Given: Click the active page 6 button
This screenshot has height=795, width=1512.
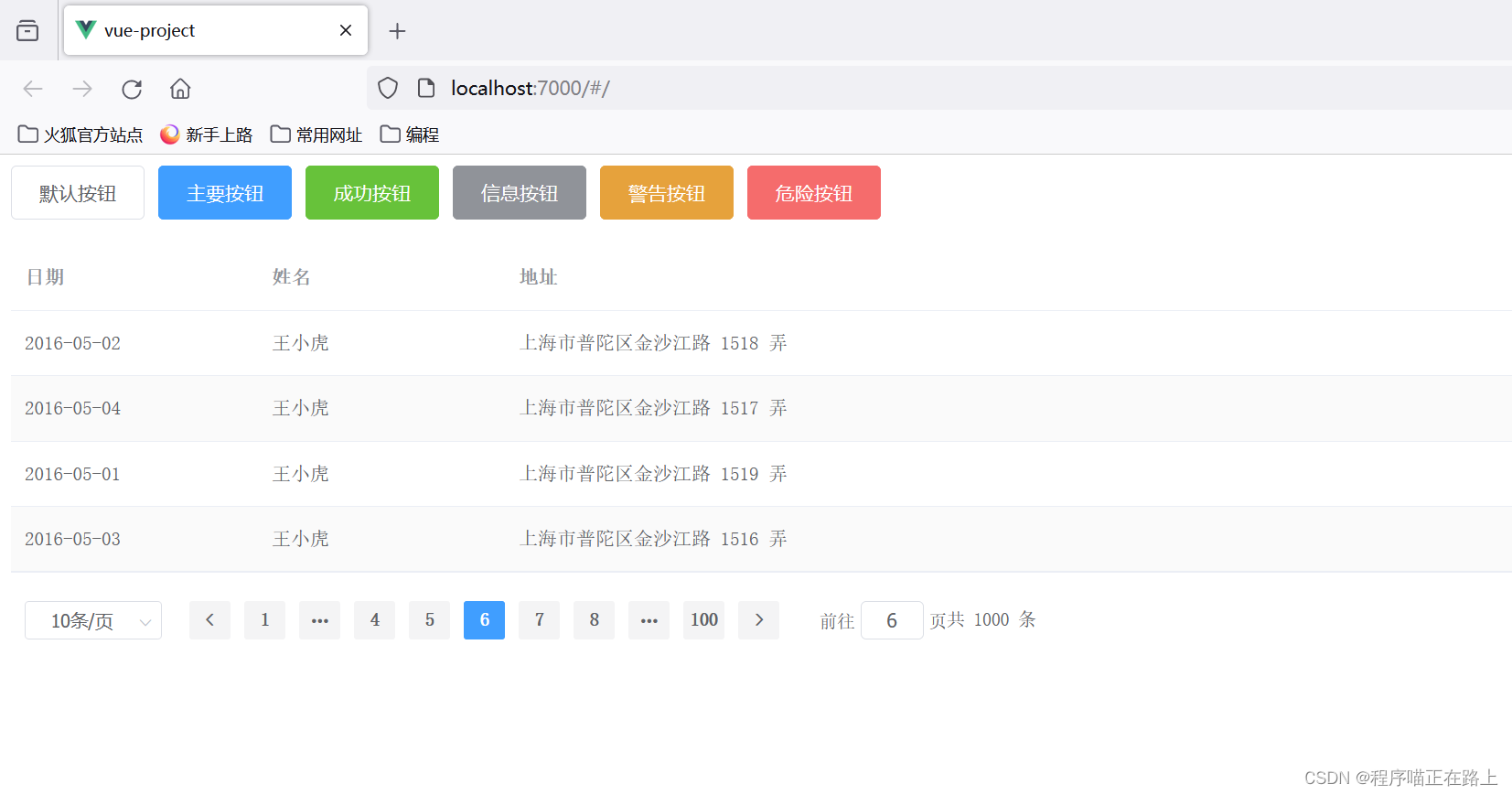Looking at the screenshot, I should click(484, 620).
